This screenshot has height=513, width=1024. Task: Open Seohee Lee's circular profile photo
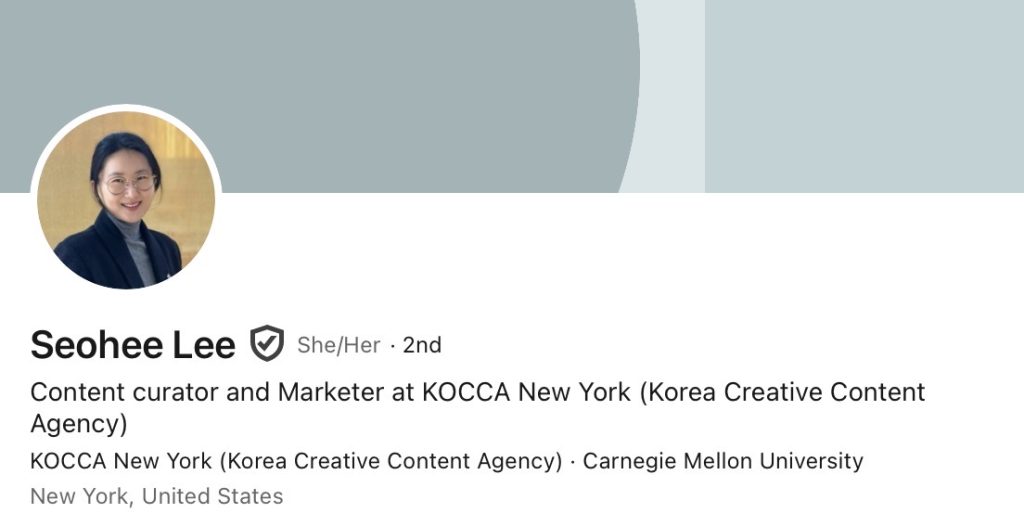(126, 200)
